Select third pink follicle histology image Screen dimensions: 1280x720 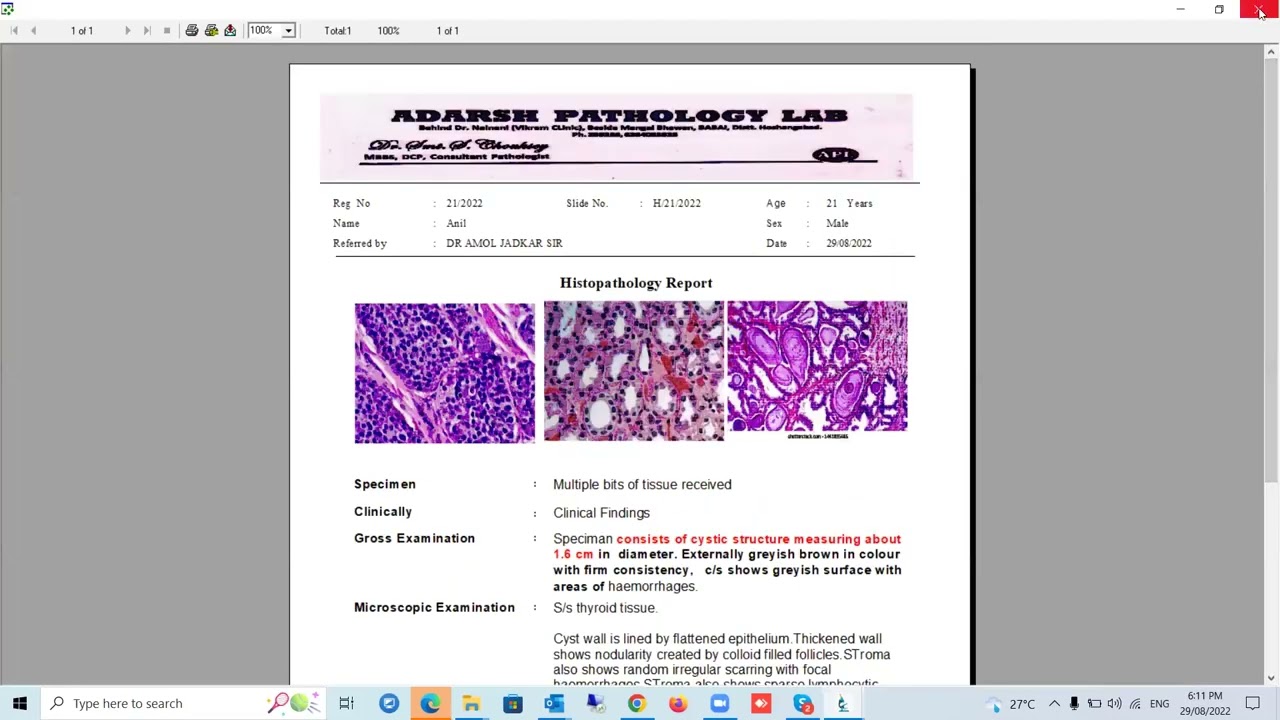click(x=817, y=367)
